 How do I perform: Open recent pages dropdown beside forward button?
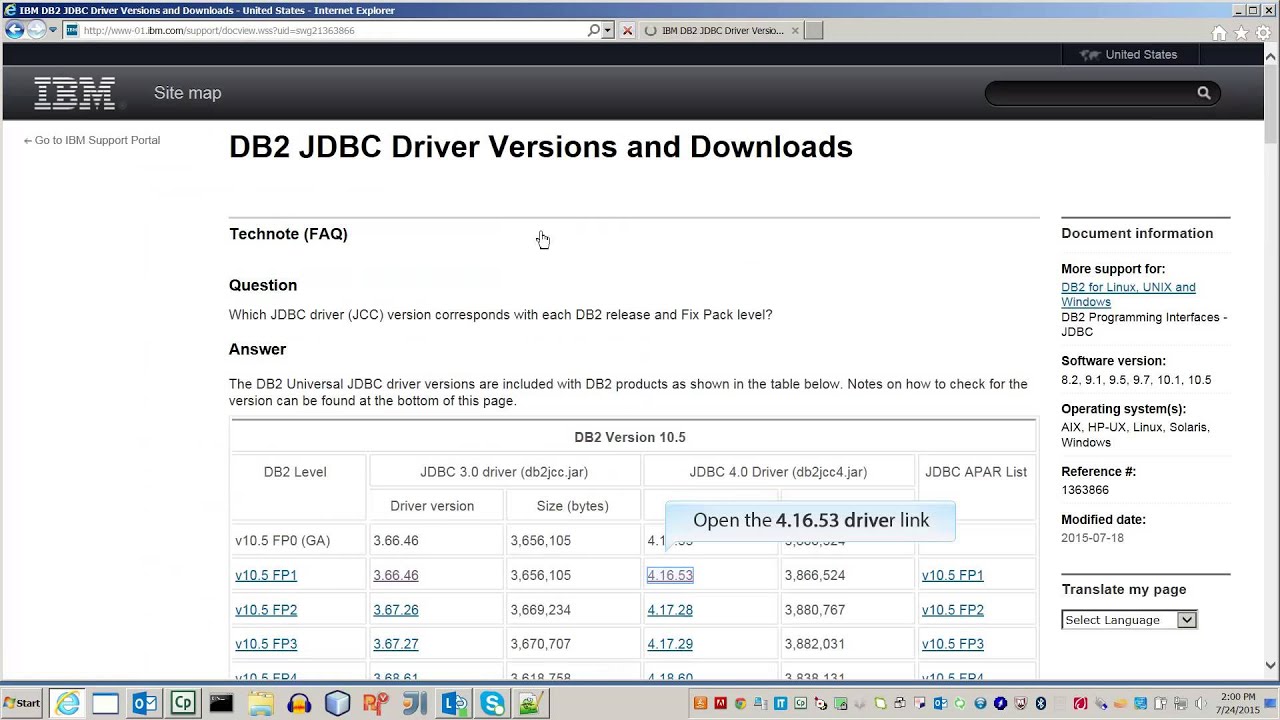pos(52,31)
